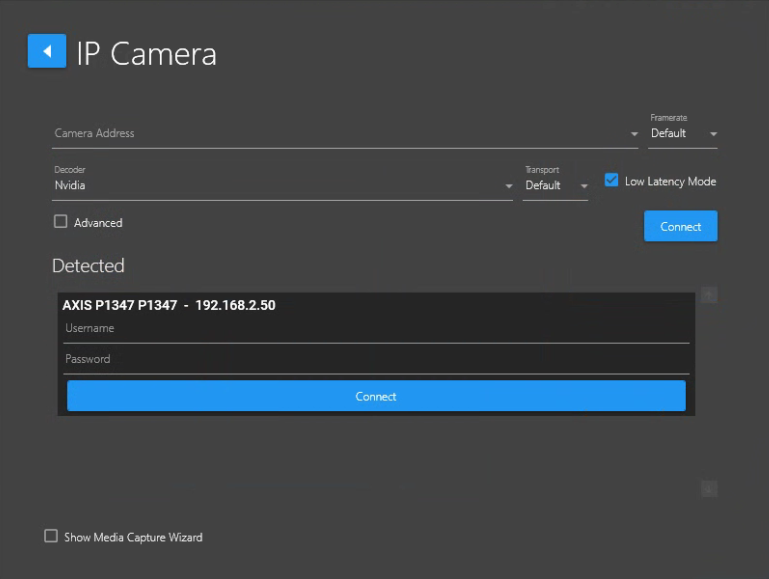Click the Username field for AXIS camera

[x=376, y=329]
